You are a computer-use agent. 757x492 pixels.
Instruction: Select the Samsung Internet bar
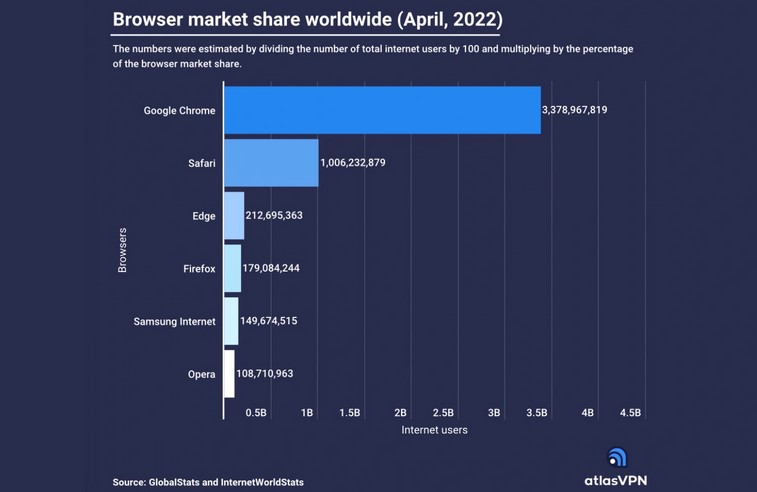pyautogui.click(x=230, y=321)
